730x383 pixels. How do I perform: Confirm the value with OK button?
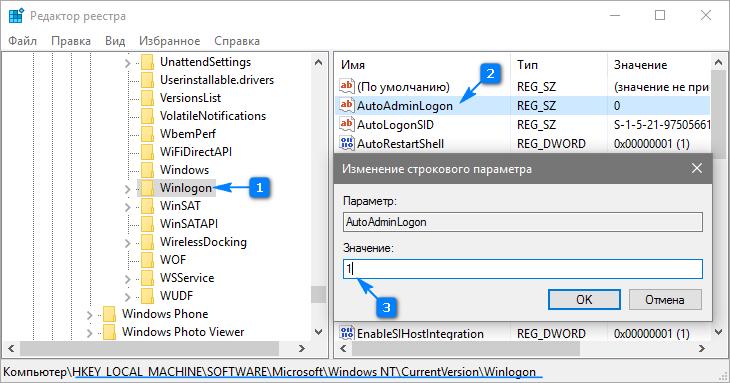click(x=584, y=299)
